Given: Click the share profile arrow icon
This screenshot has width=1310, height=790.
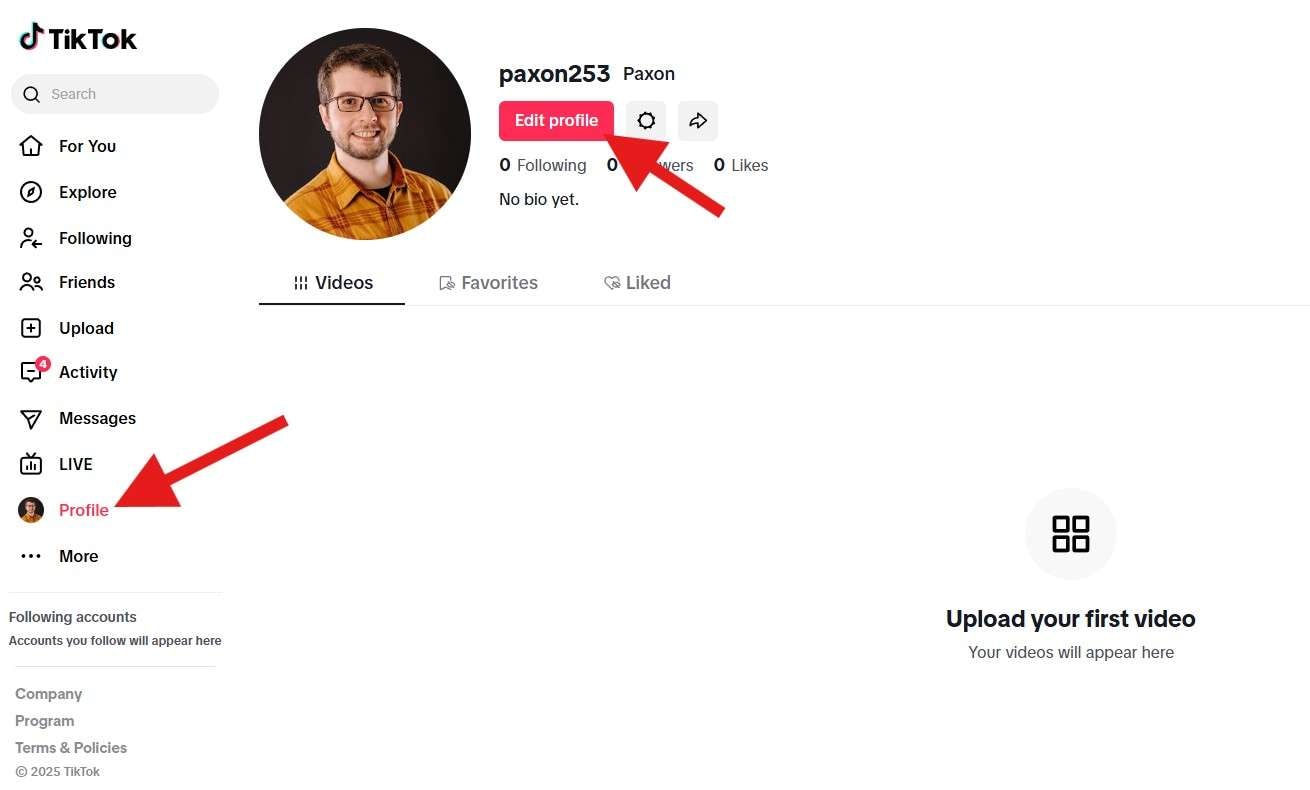Looking at the screenshot, I should (x=698, y=121).
